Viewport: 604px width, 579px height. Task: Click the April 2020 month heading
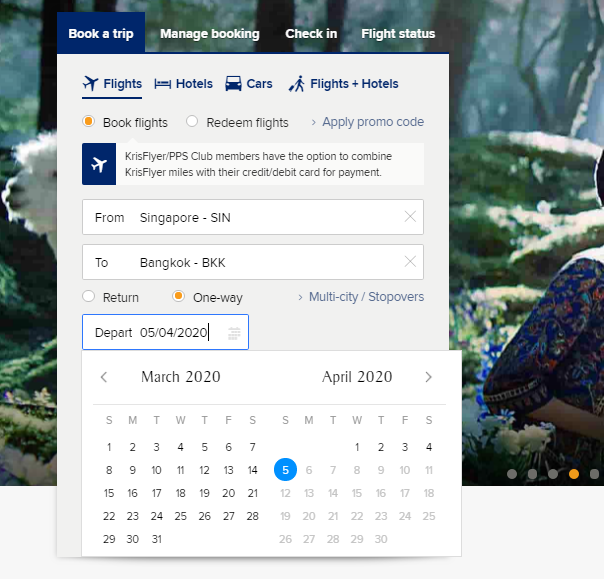pos(357,377)
